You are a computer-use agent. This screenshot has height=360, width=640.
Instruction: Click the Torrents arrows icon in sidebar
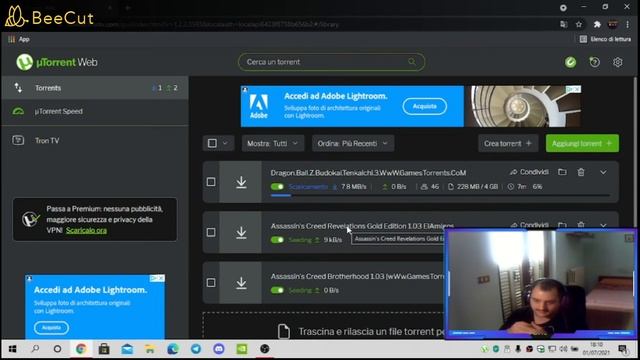tap(18, 87)
